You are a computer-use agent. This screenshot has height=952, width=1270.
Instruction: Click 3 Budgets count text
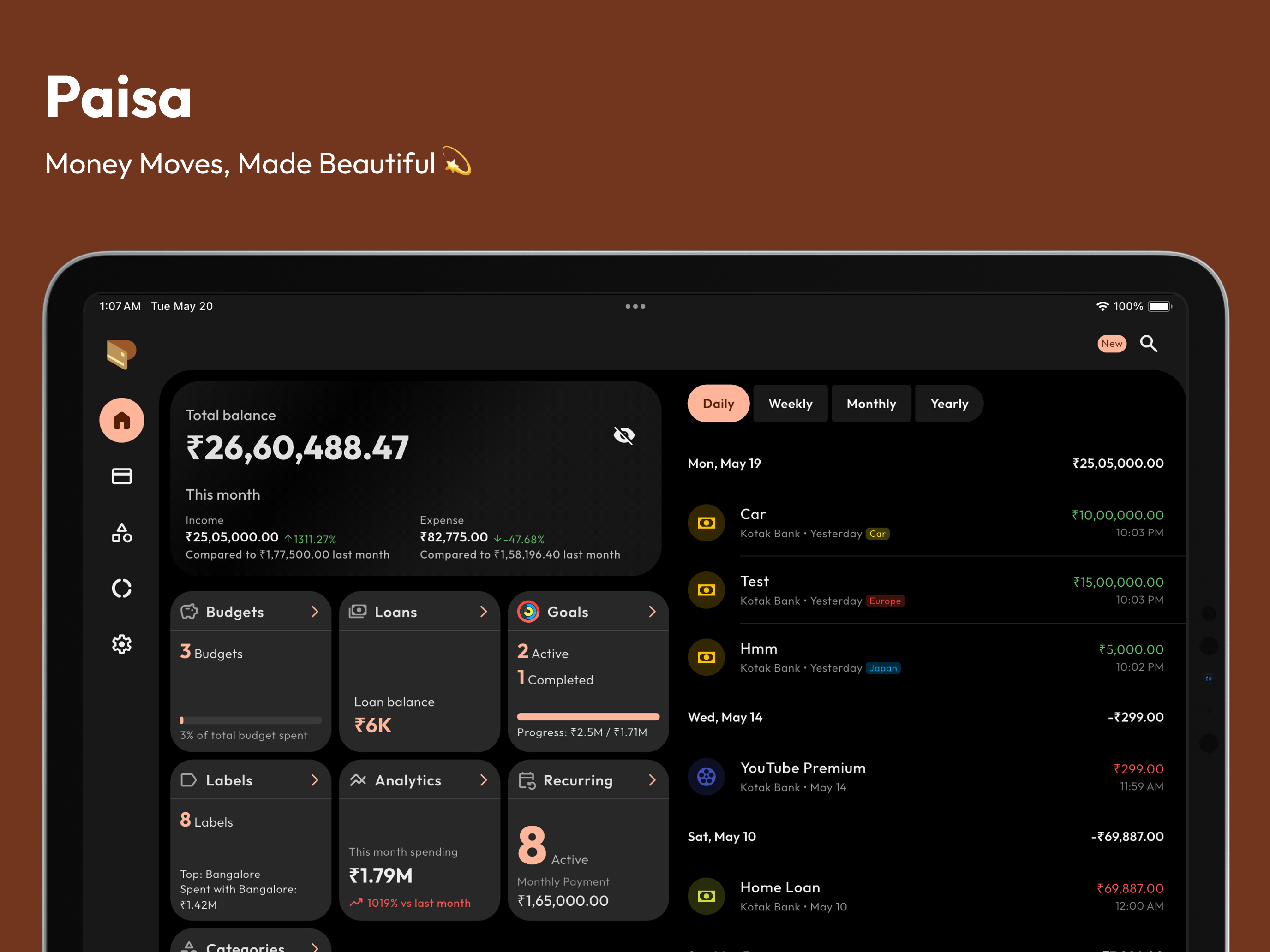click(211, 652)
